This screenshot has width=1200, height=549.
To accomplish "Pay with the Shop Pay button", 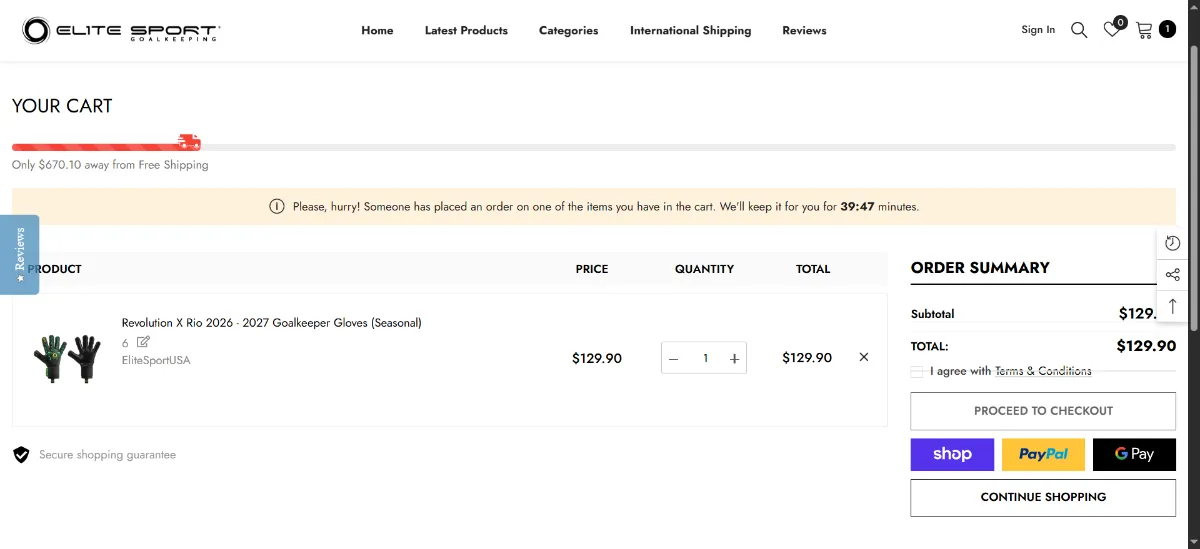I will point(952,454).
